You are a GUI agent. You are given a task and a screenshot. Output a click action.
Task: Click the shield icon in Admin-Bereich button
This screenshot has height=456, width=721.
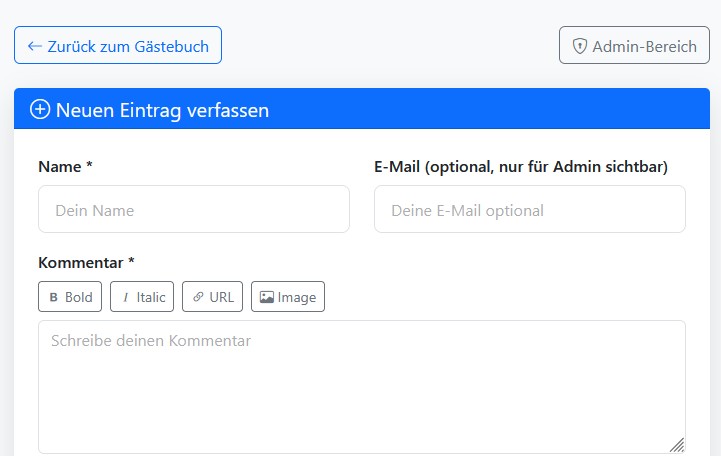tap(579, 46)
